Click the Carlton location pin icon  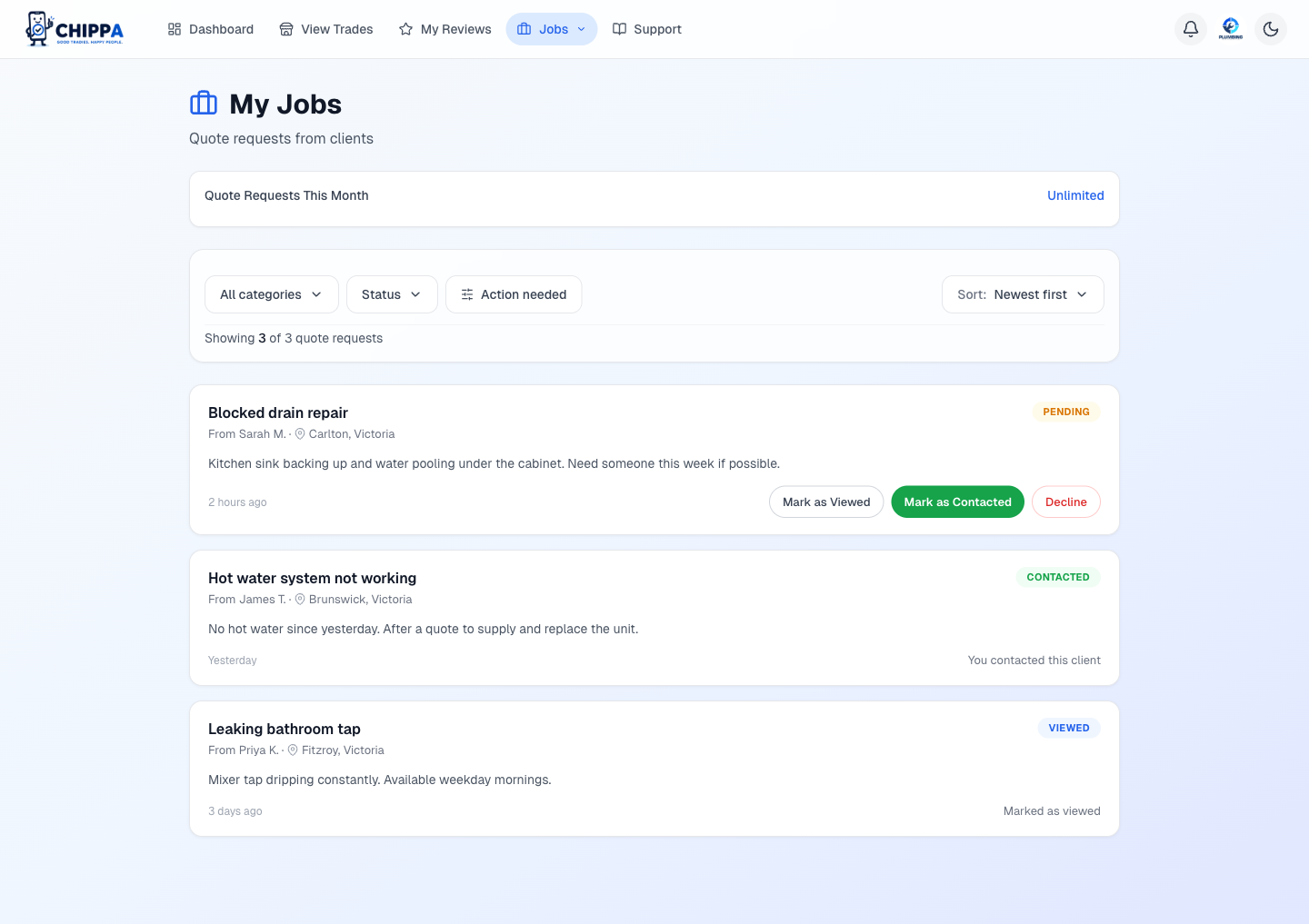(300, 434)
